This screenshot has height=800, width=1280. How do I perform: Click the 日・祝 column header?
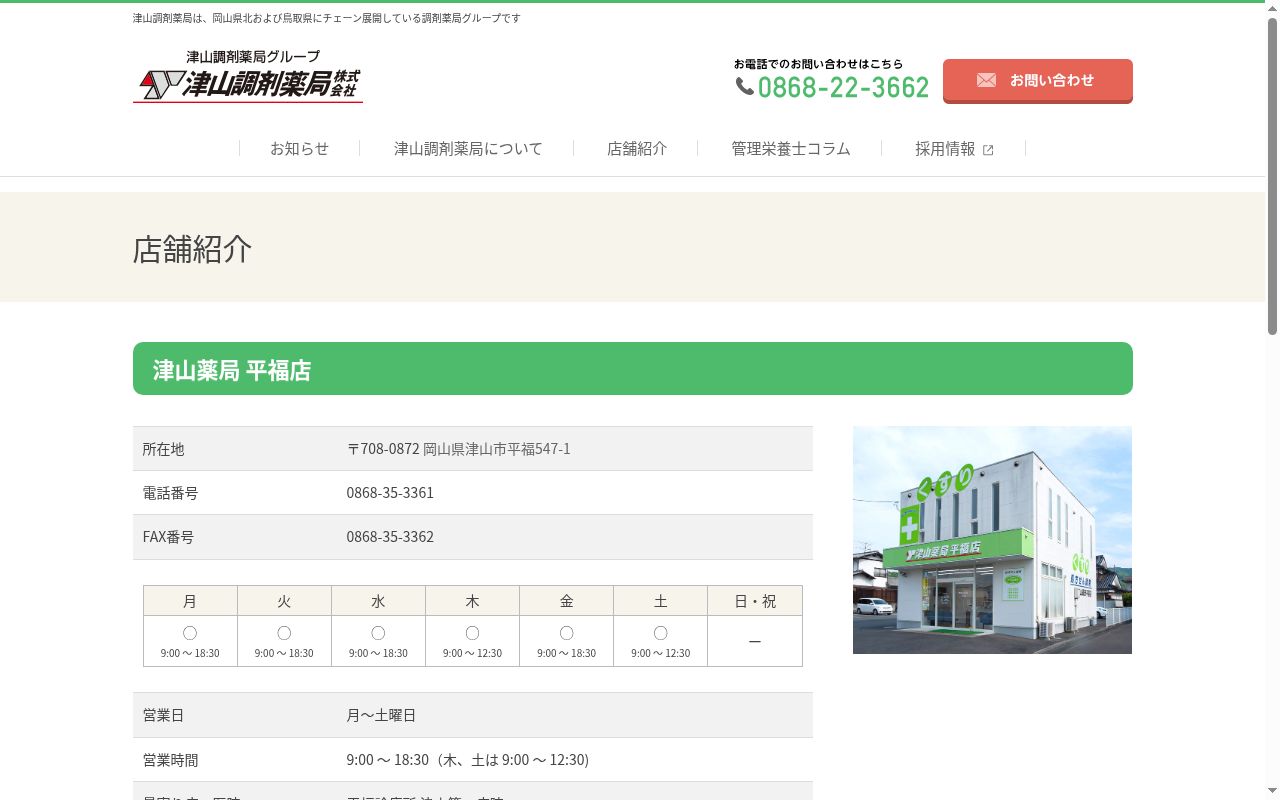point(755,601)
